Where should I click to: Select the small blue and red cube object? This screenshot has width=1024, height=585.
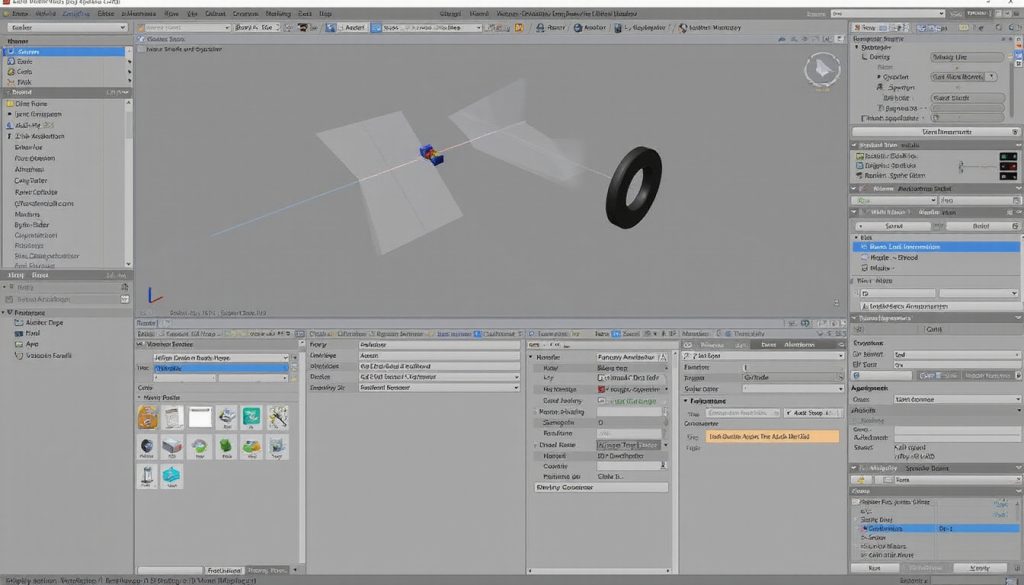click(432, 154)
